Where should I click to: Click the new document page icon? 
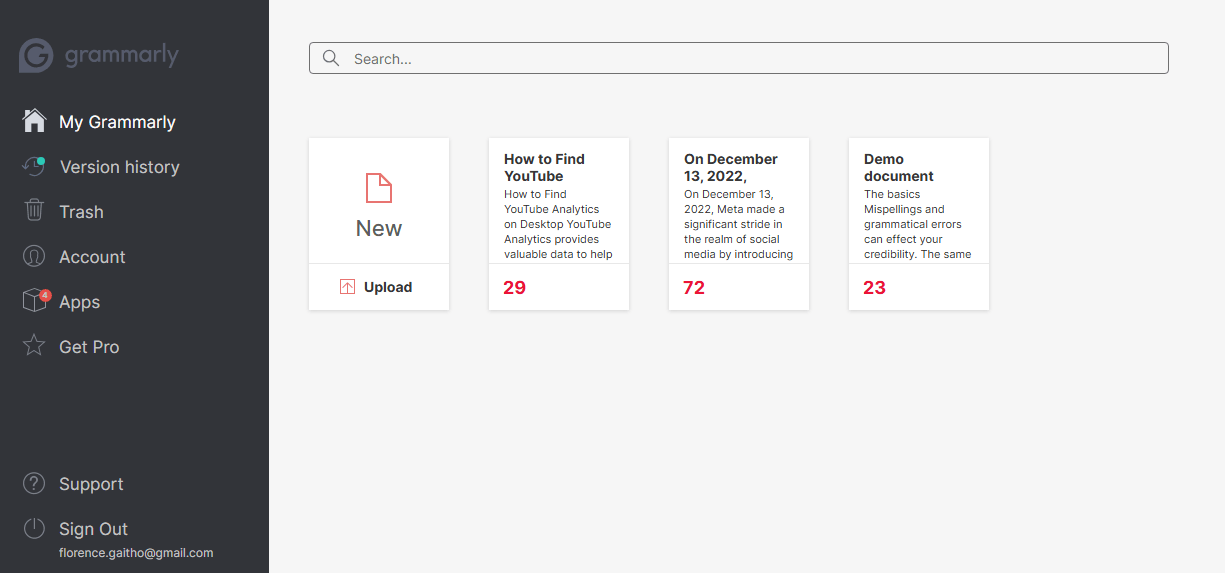point(379,187)
